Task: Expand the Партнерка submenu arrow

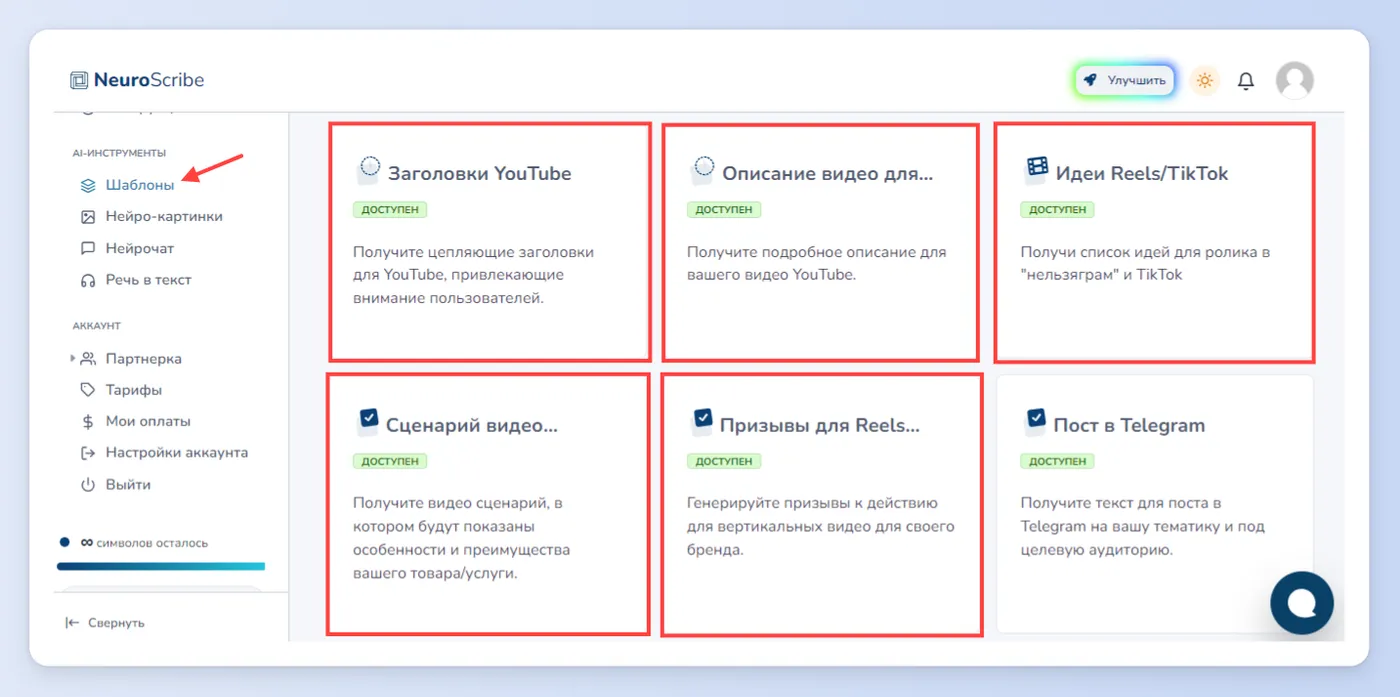Action: point(72,358)
